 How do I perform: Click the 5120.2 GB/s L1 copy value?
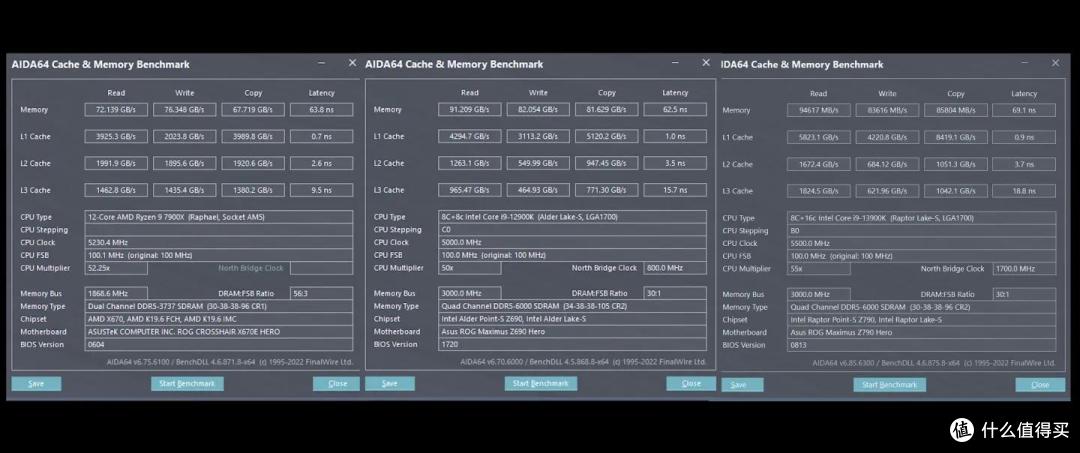[x=607, y=136]
